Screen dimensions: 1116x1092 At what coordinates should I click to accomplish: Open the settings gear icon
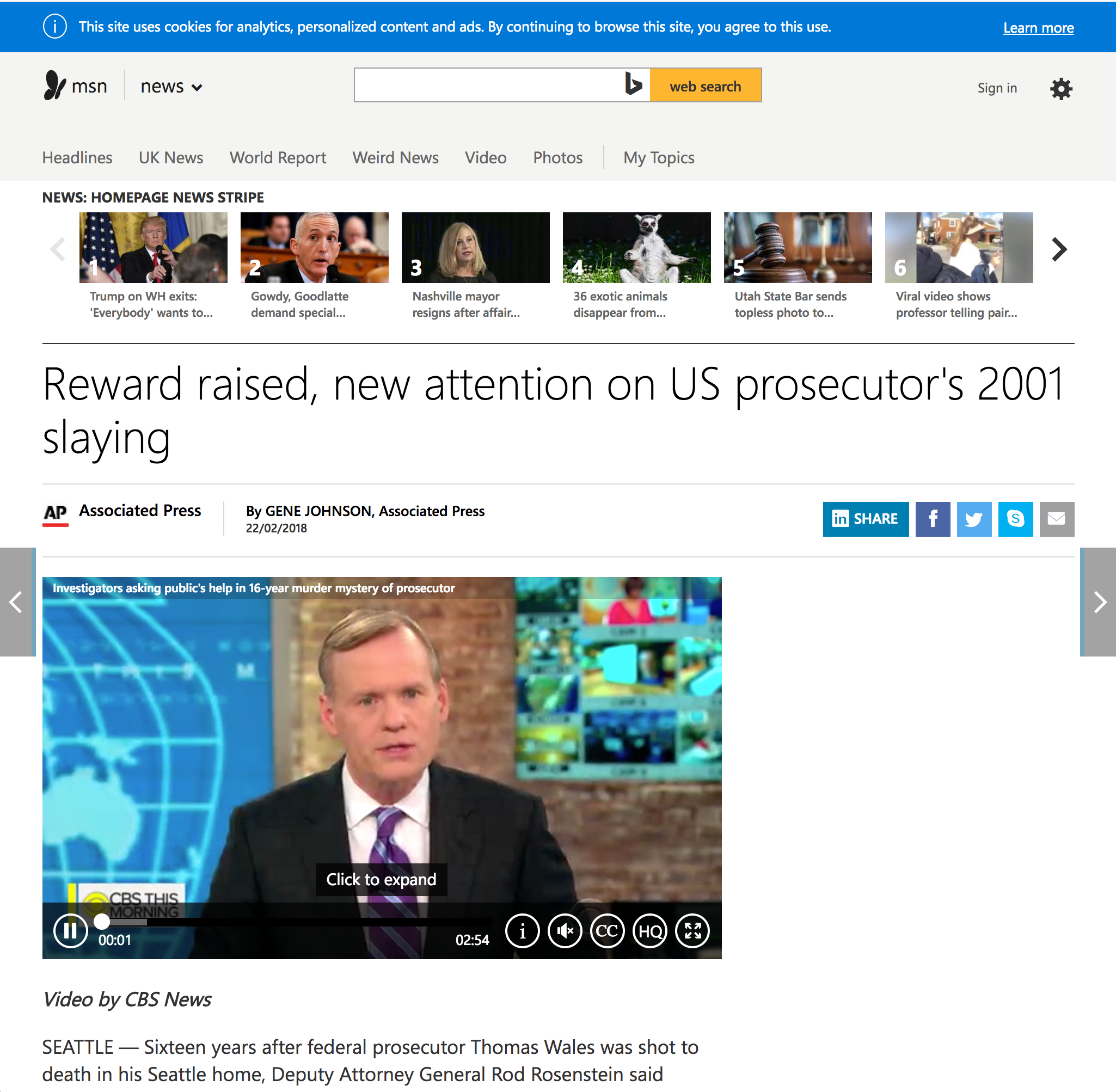(1061, 88)
